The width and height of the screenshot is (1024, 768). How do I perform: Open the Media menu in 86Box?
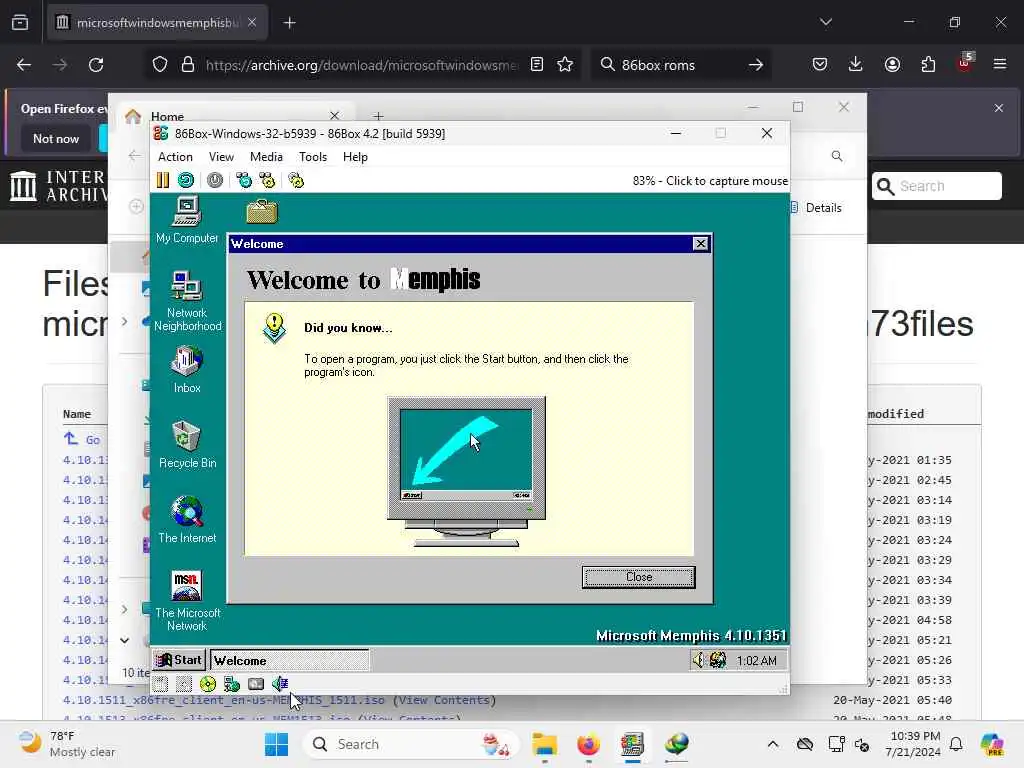pos(266,157)
